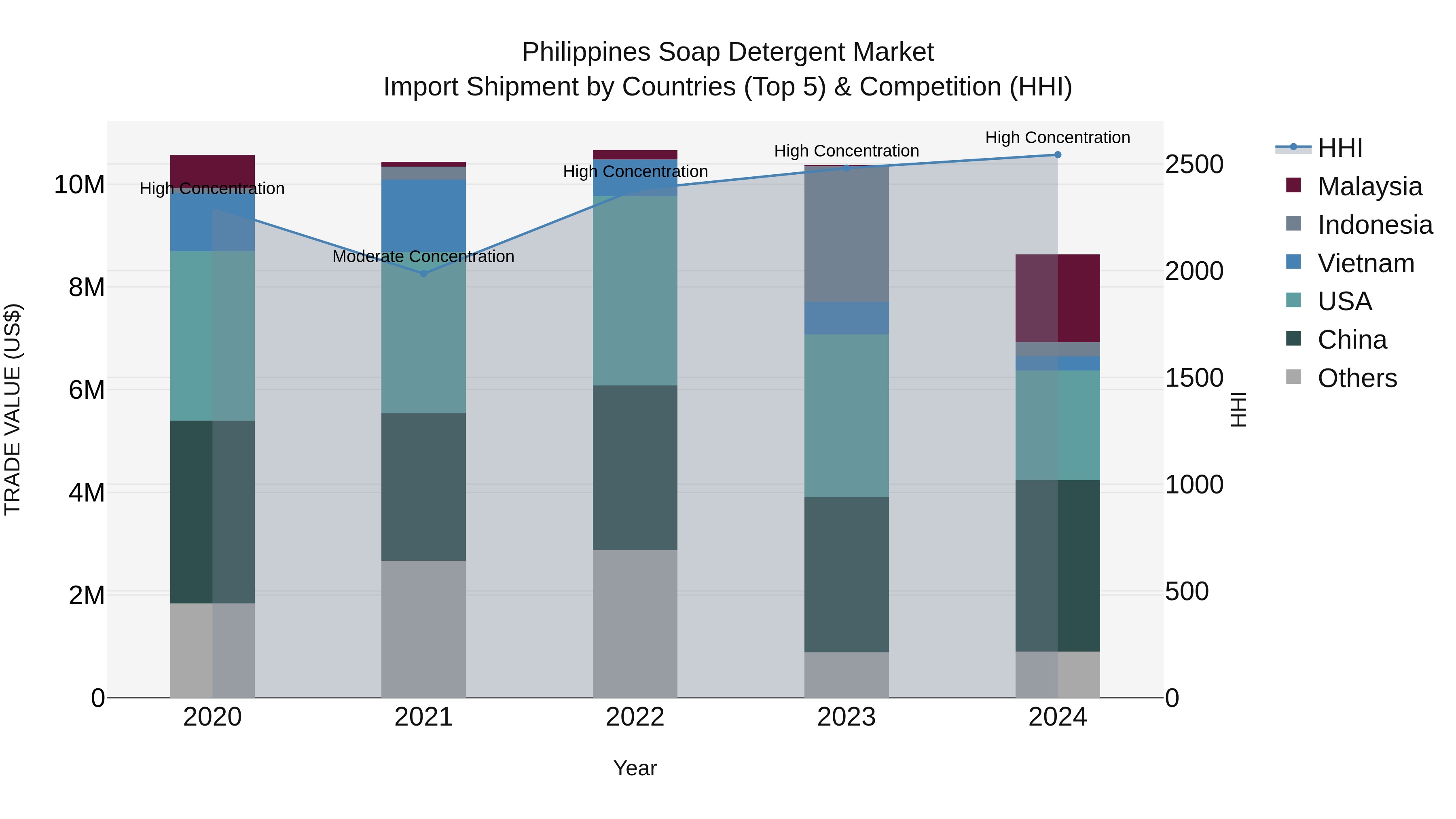Screen dimensions: 1456x819
Task: Click the 2023 USA bar segment
Action: 847,416
